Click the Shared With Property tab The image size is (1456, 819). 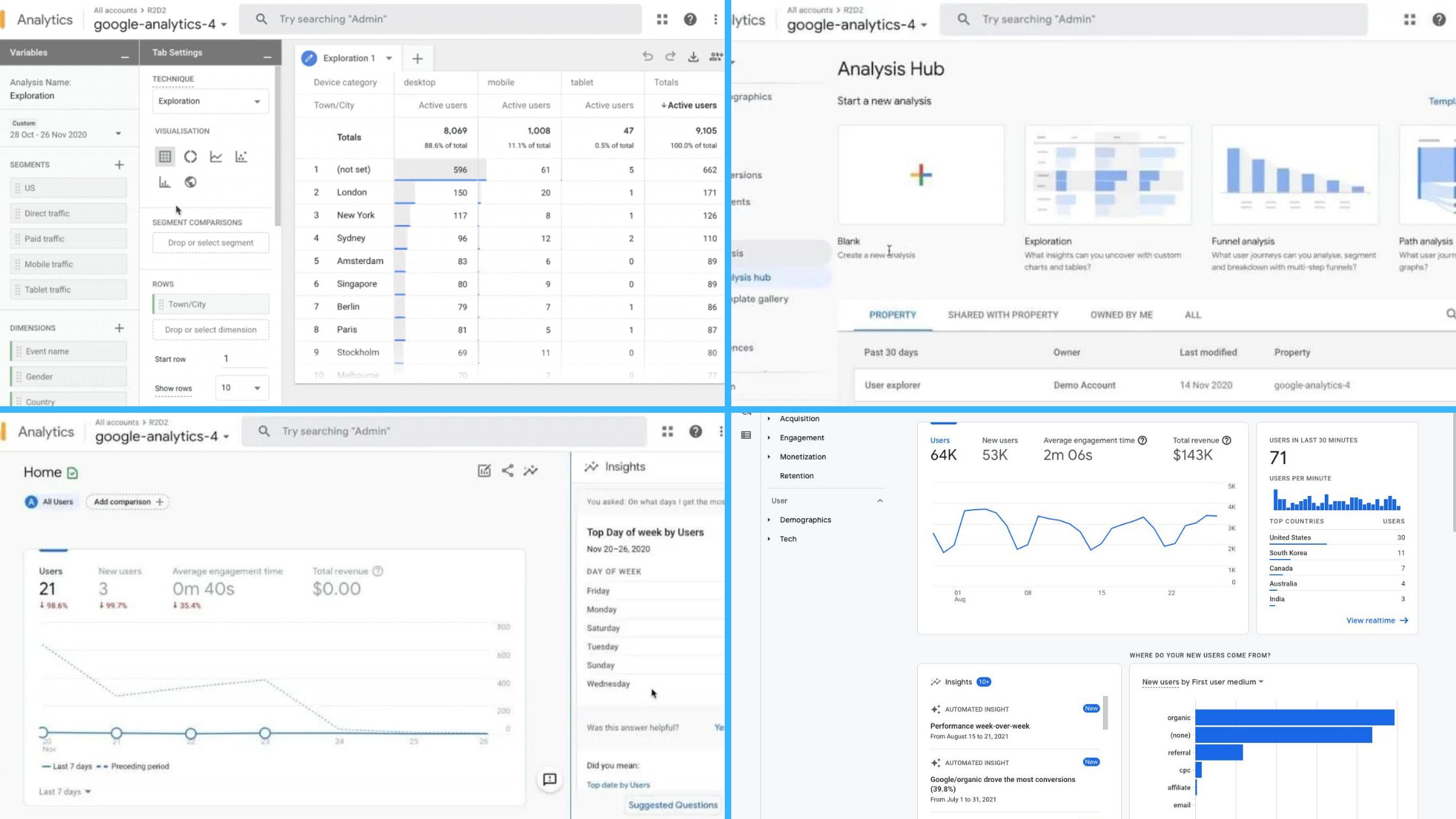pos(1002,314)
